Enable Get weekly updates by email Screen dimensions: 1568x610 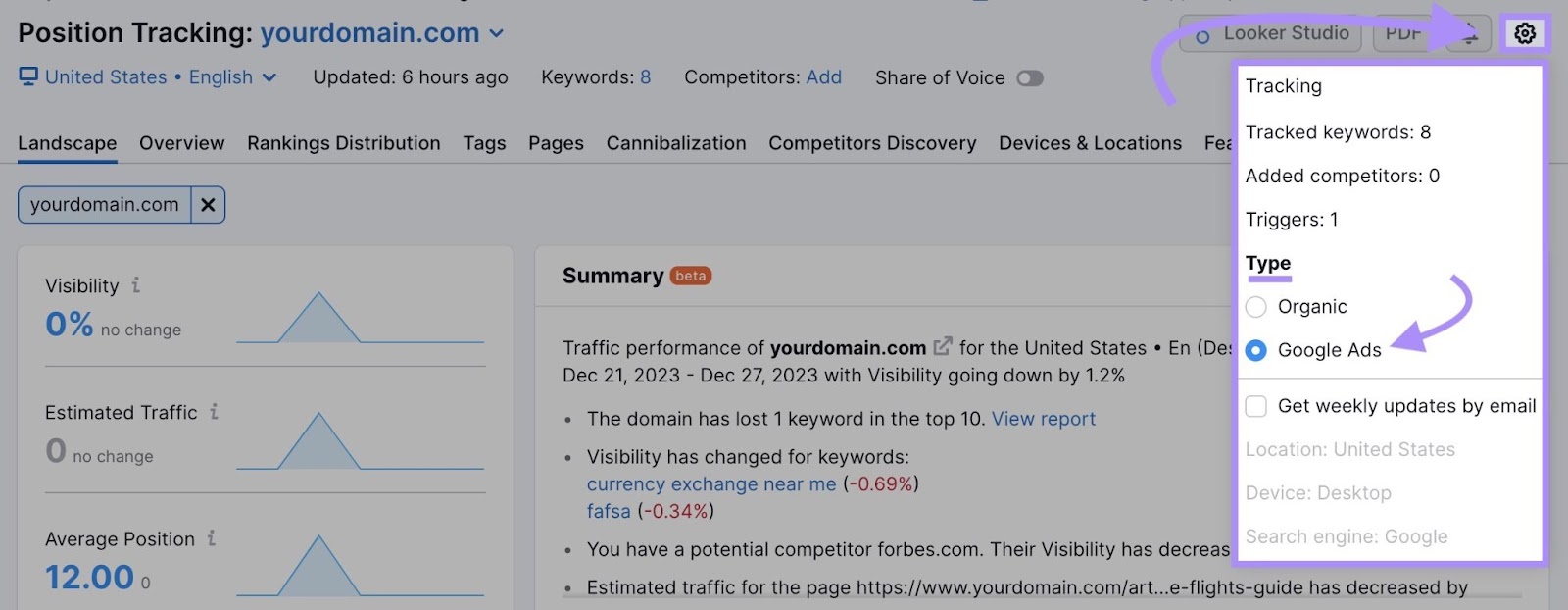pyautogui.click(x=1255, y=405)
